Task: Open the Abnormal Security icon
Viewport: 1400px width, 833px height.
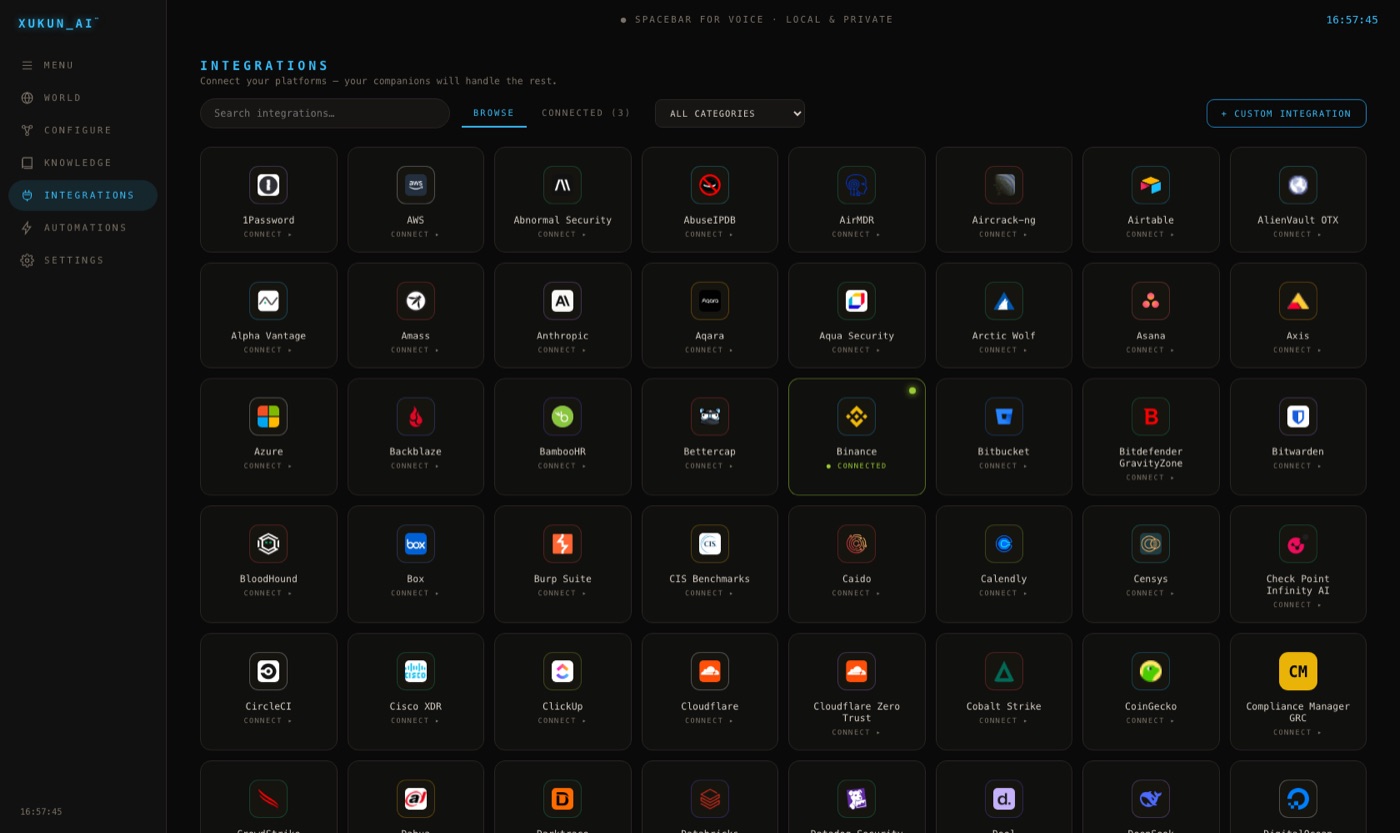Action: pos(562,185)
